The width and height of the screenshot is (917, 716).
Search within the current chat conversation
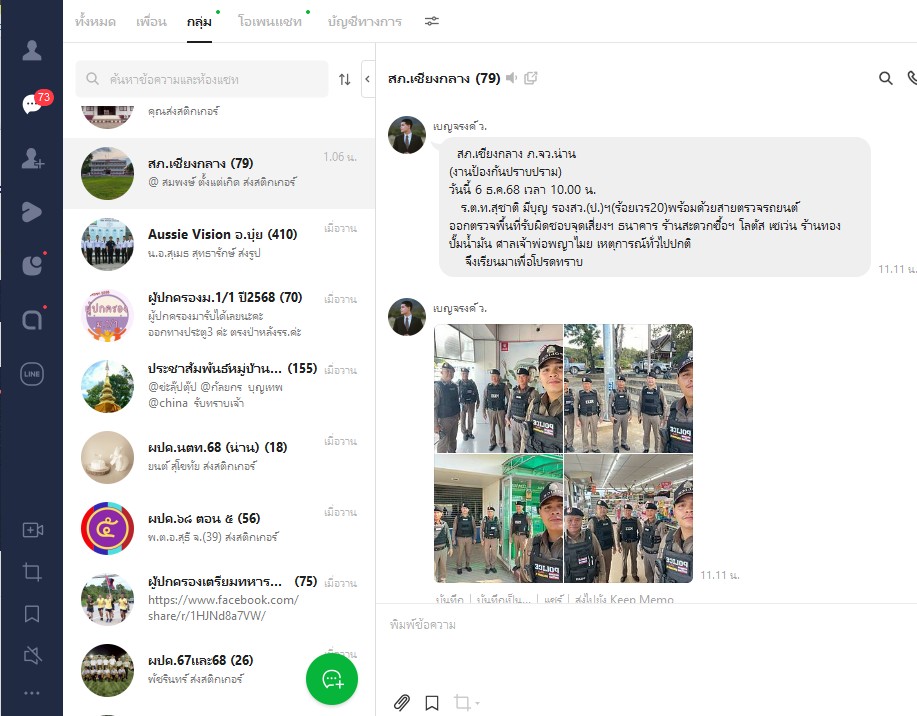tap(885, 78)
